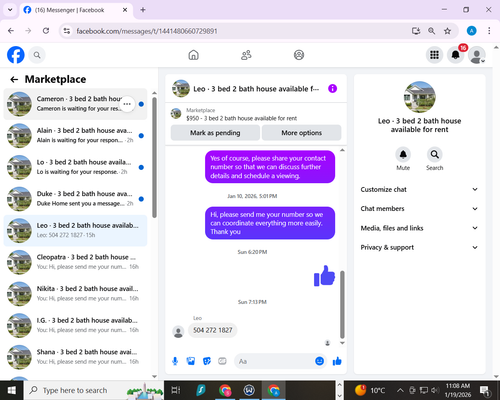The width and height of the screenshot is (500, 400).
Task: Select Leo conversation in list
Action: (75, 230)
